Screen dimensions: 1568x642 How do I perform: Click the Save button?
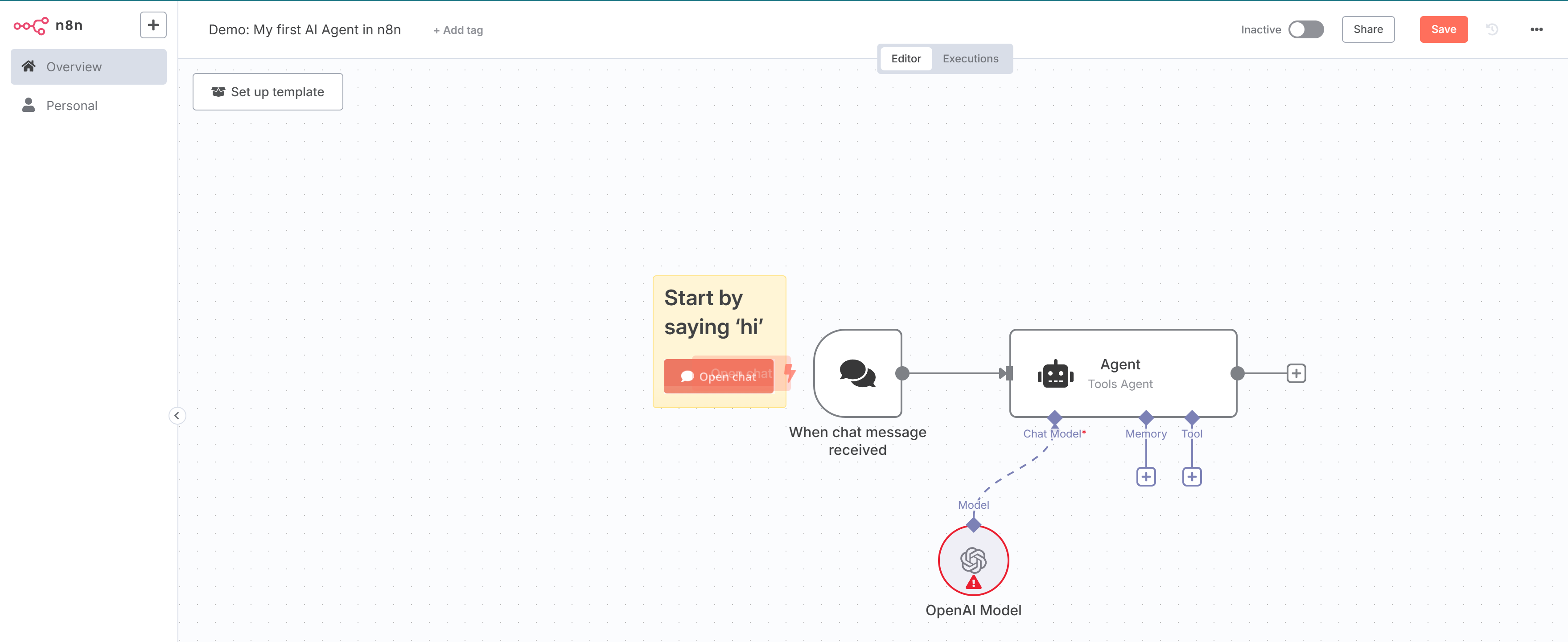pyautogui.click(x=1443, y=29)
